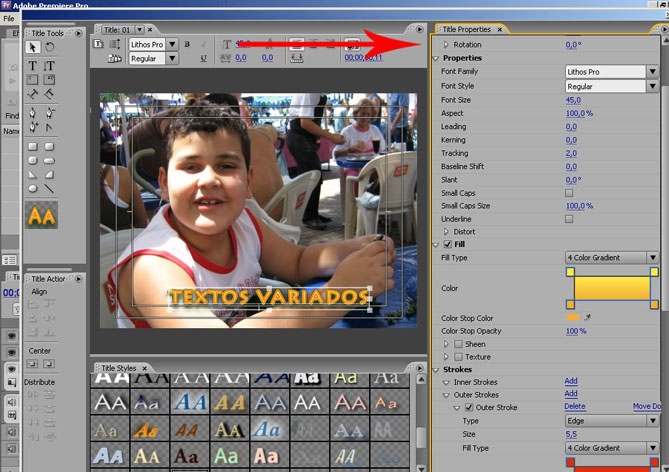The width and height of the screenshot is (669, 472).
Task: Toggle the Underline checkbox
Action: click(x=569, y=218)
